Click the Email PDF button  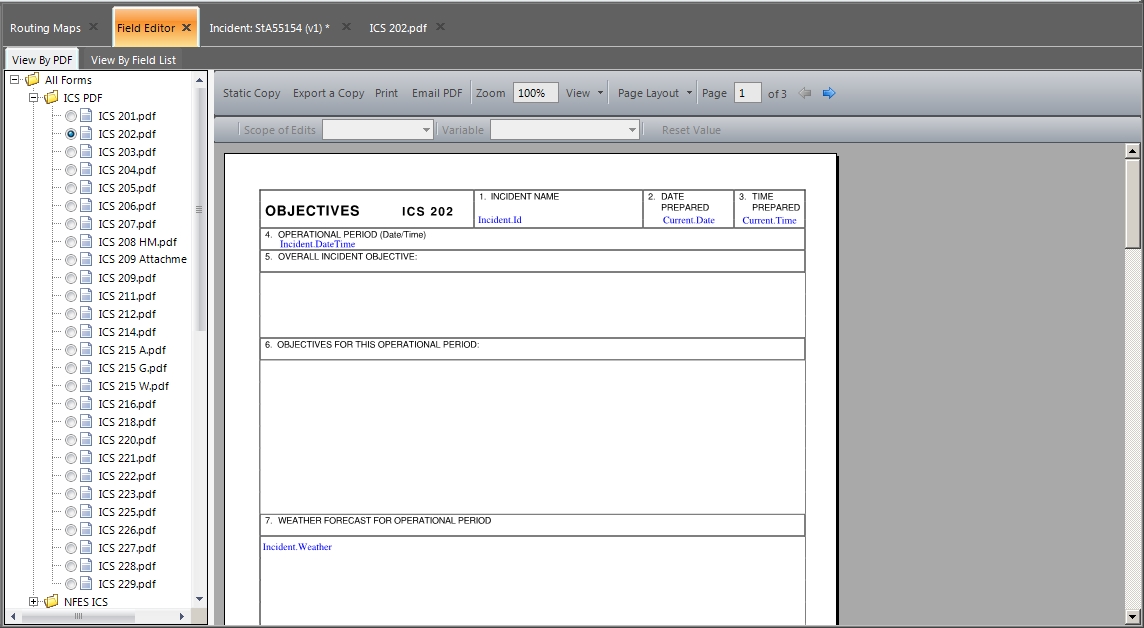[x=437, y=93]
